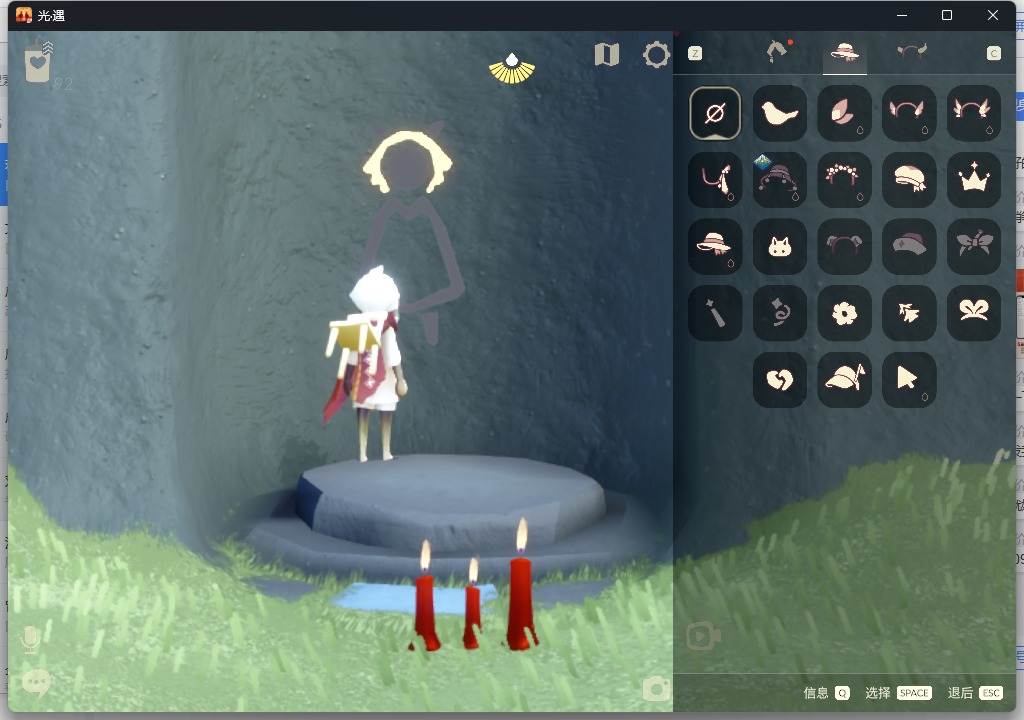Choose the pink leaf hair accessory
Viewport: 1024px width, 720px height.
844,114
